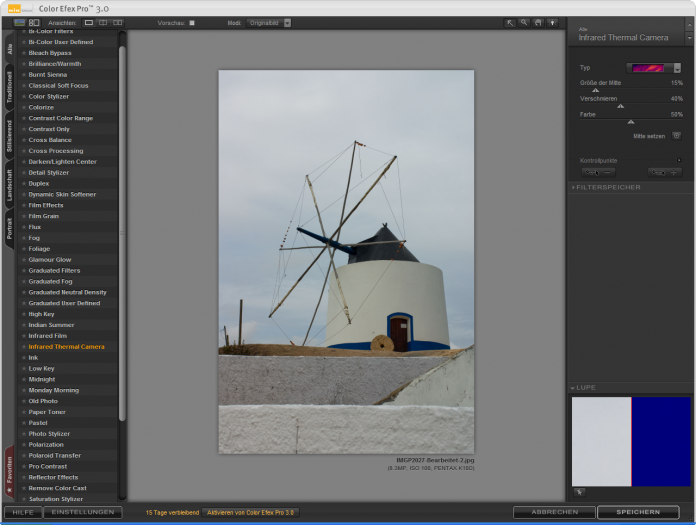Expand the Filterspeicher section
Viewport: 696px width, 525px height.
pyautogui.click(x=607, y=187)
